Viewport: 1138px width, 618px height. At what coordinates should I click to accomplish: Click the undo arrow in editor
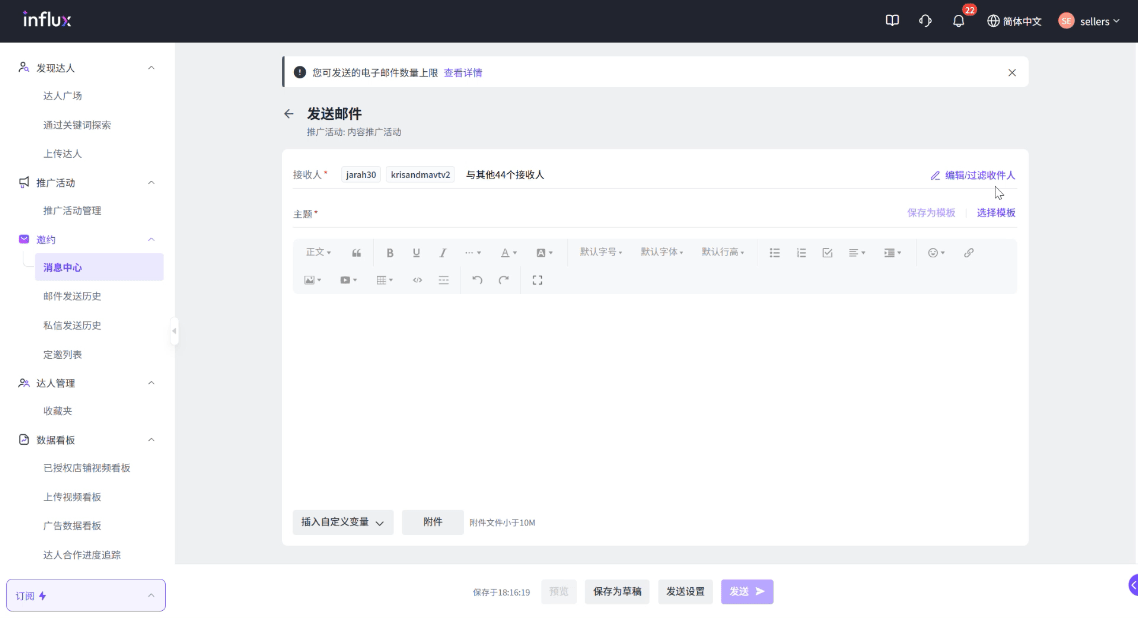pos(477,280)
